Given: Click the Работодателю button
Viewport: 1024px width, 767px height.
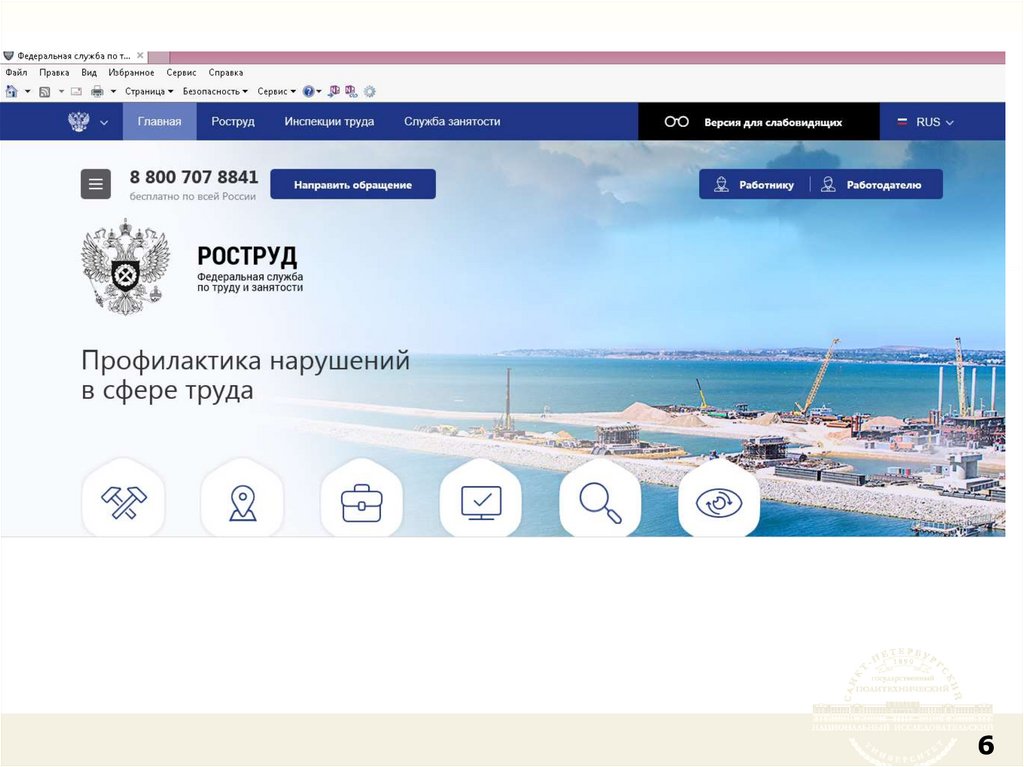Looking at the screenshot, I should pyautogui.click(x=882, y=185).
